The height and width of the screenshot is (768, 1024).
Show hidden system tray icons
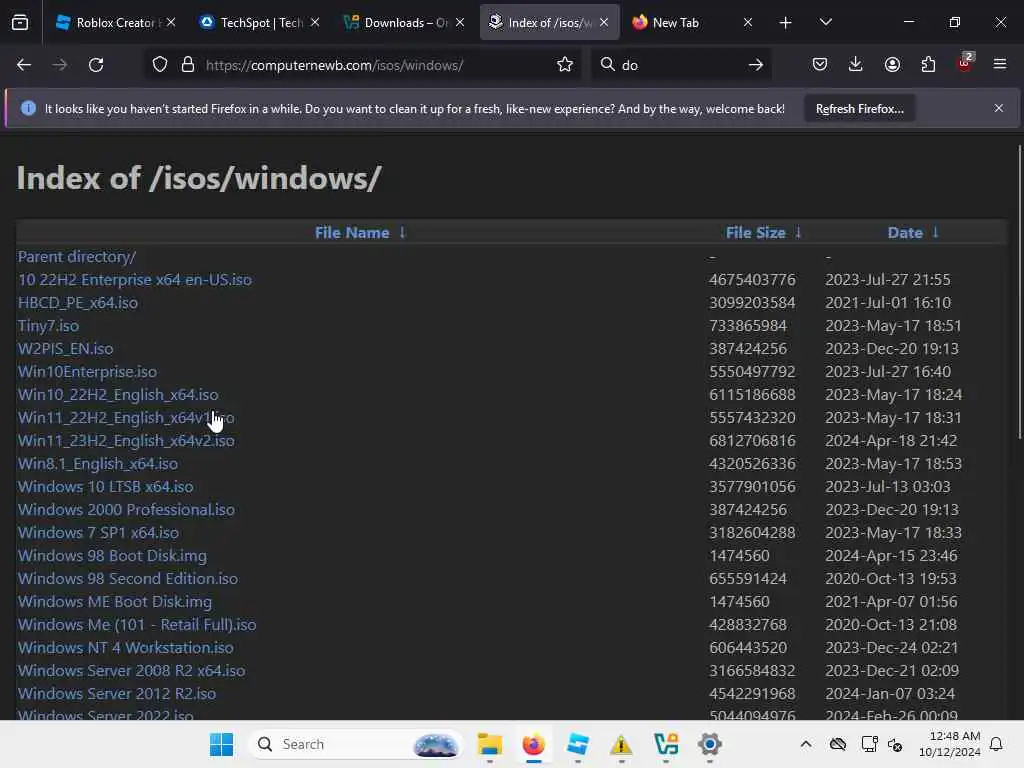806,744
